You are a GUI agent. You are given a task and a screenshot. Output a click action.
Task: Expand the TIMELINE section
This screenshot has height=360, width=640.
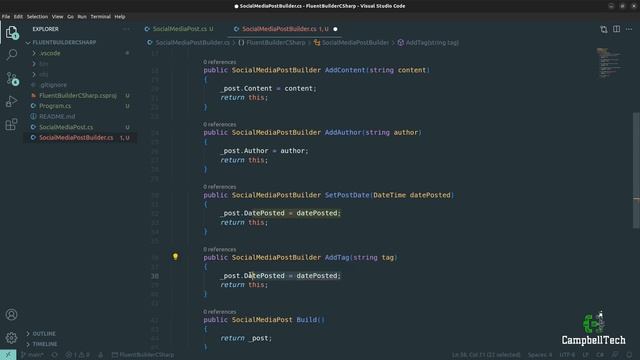44,344
